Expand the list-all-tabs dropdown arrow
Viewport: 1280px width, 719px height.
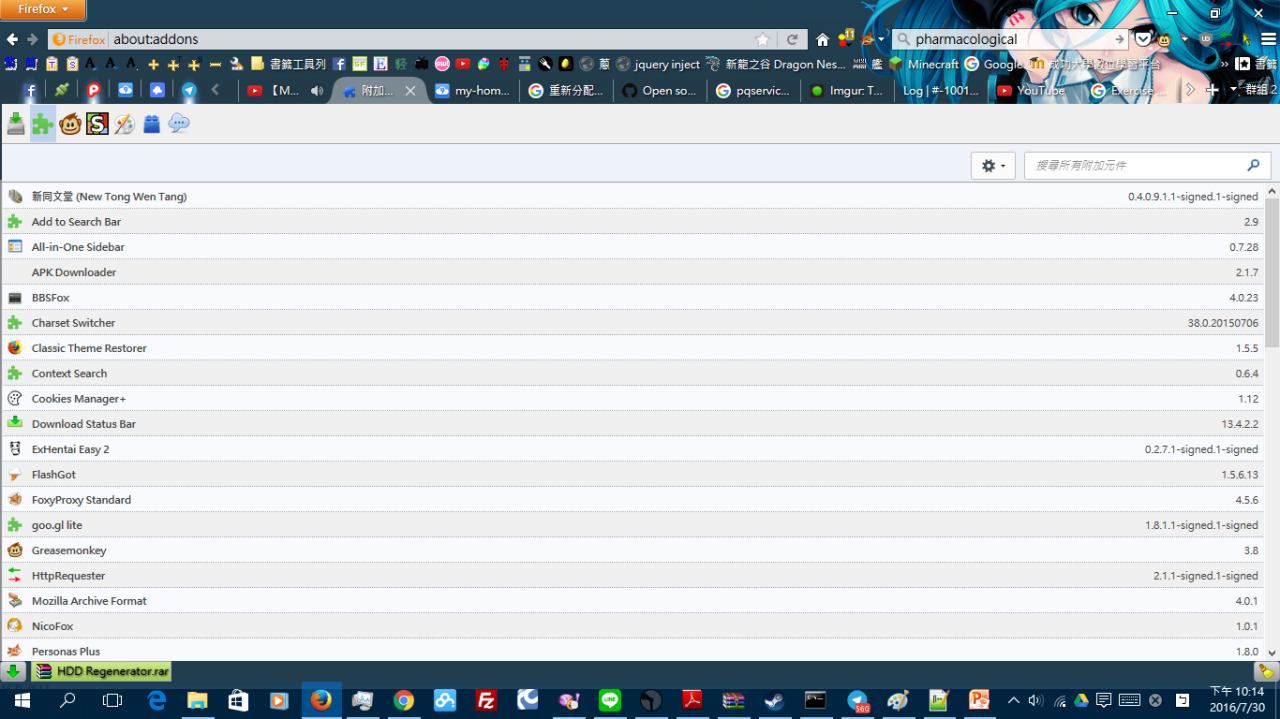click(x=1233, y=90)
